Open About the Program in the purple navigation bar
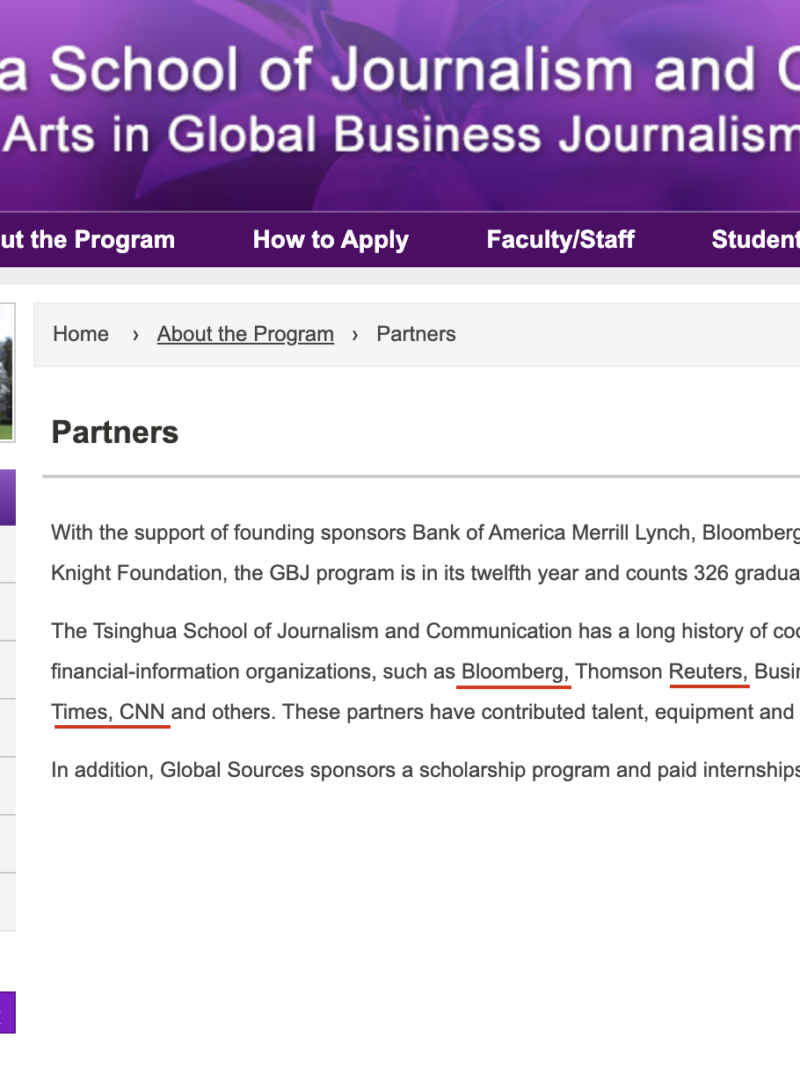 [x=87, y=240]
